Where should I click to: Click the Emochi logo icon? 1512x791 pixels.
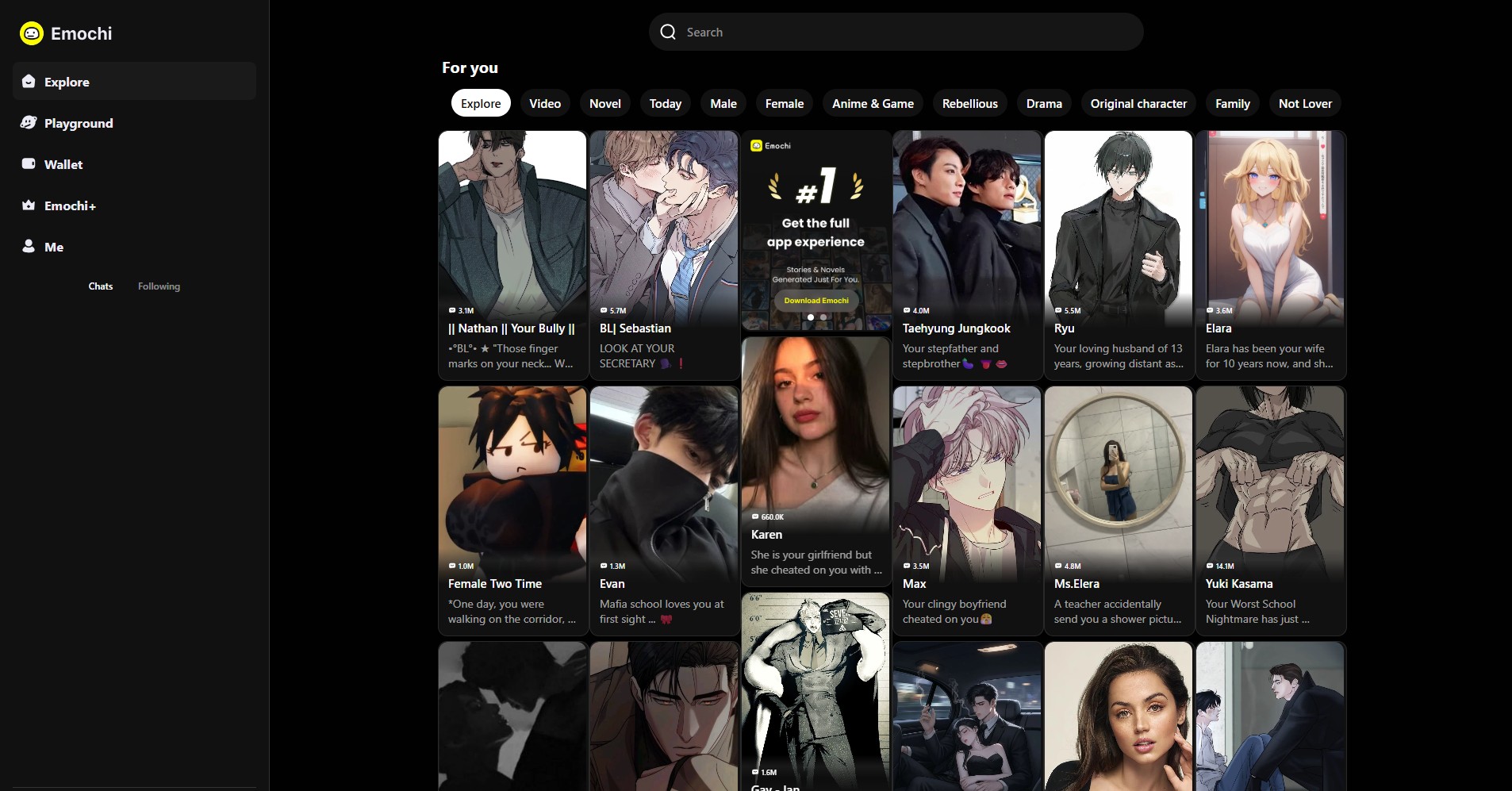[31, 33]
